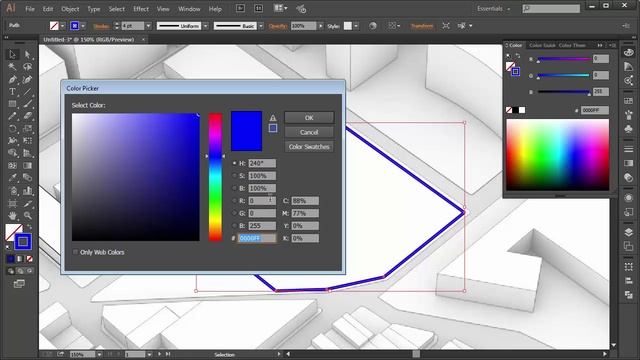The width and height of the screenshot is (640, 360).
Task: Expand the Opacity value dropdown
Action: point(320,26)
